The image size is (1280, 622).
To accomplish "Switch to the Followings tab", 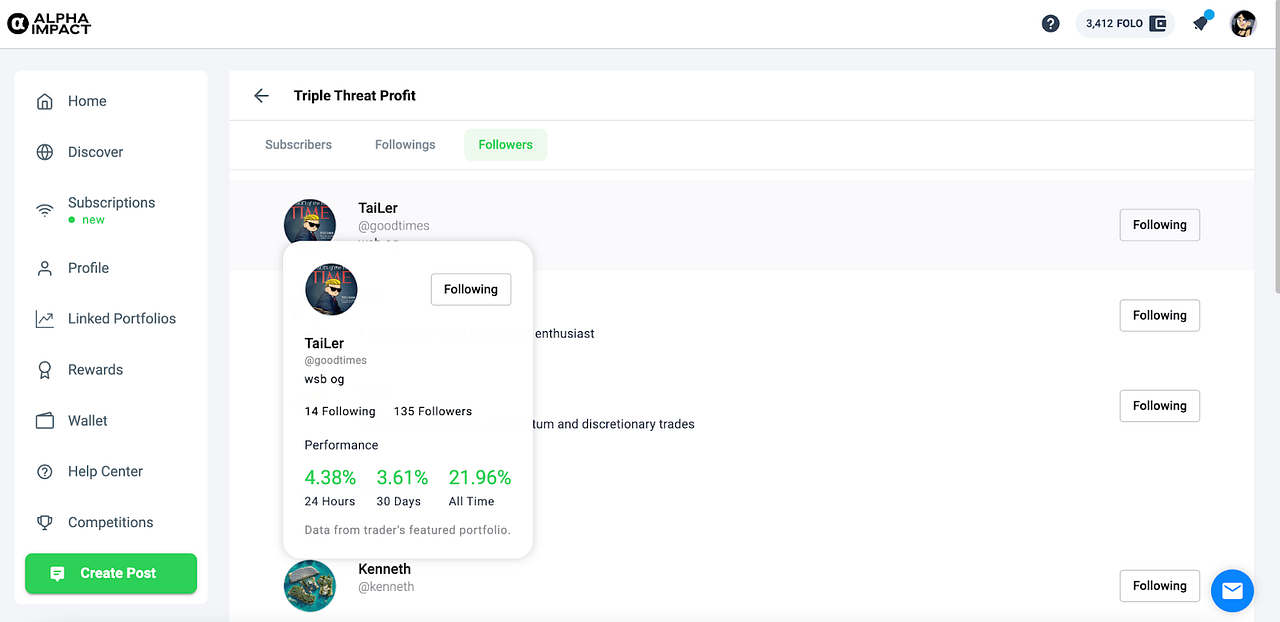I will [x=405, y=145].
